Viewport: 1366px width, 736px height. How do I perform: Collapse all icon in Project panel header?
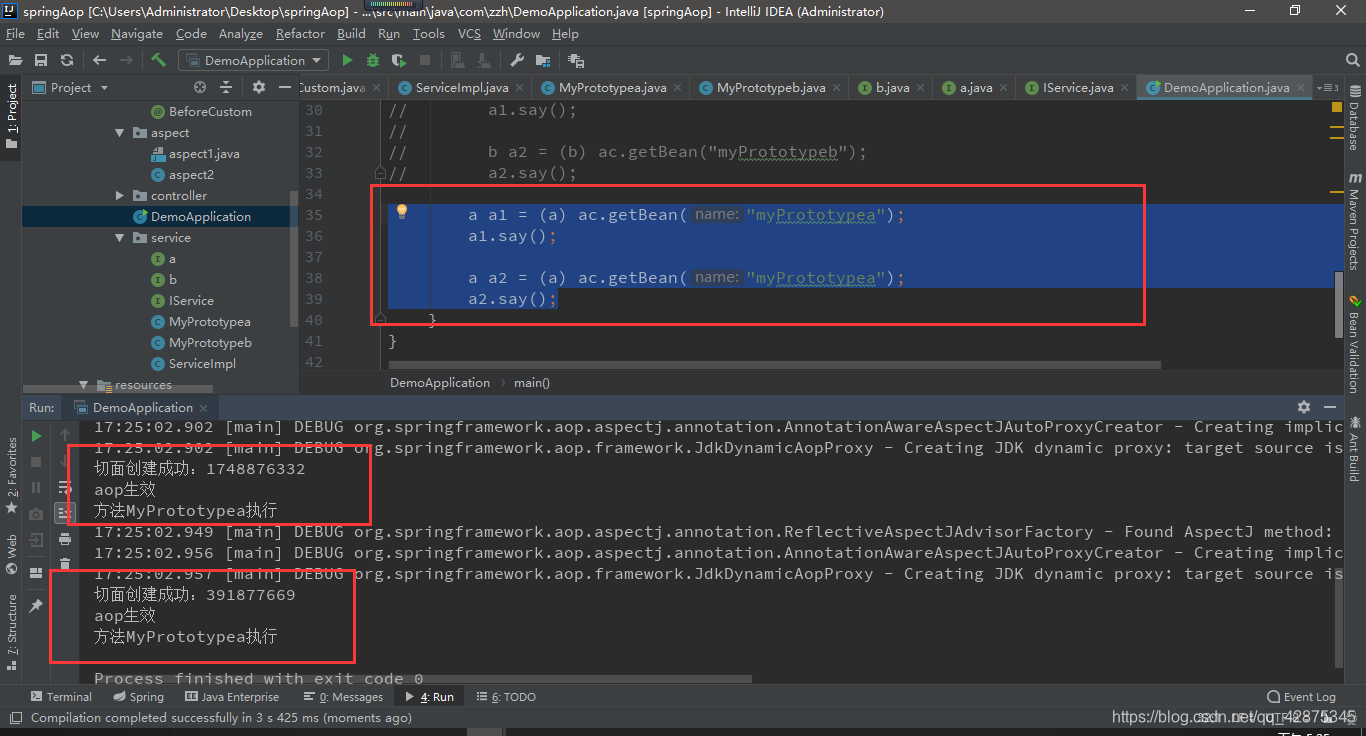click(228, 88)
